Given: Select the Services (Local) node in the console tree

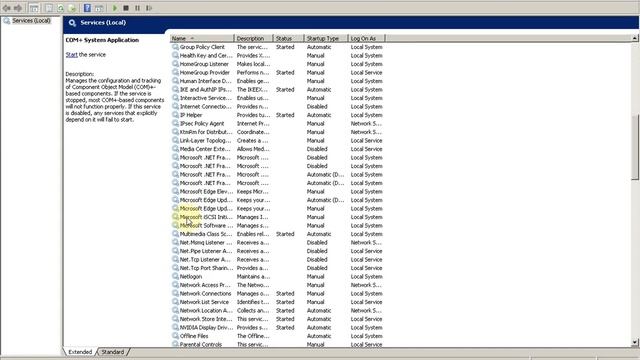Looking at the screenshot, I should coord(31,20).
